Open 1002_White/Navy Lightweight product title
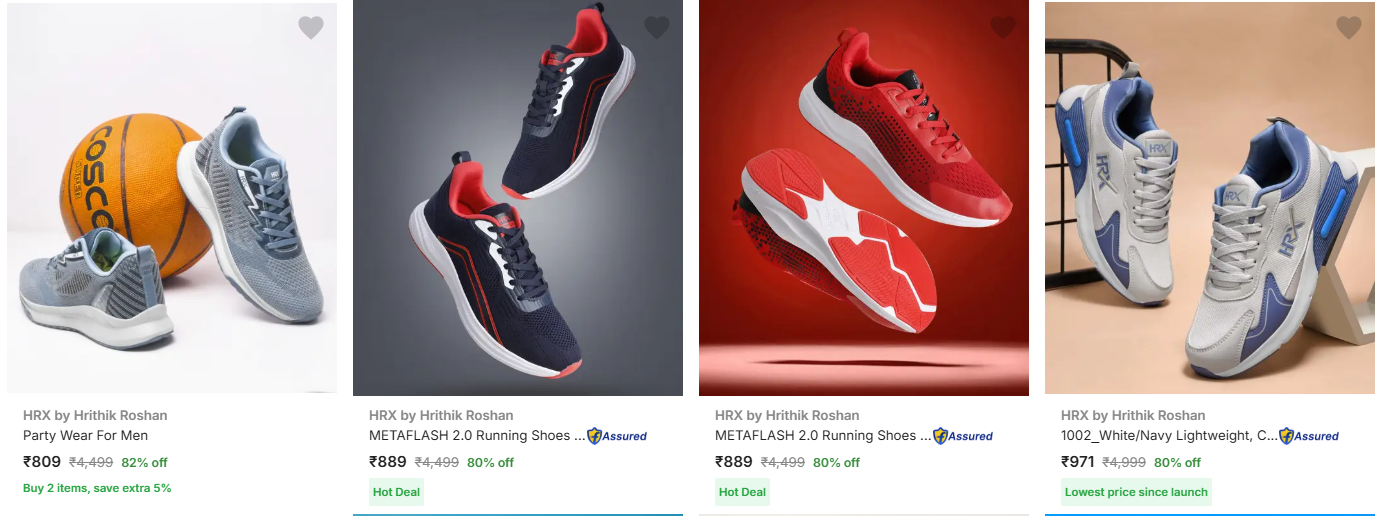 (x=1169, y=436)
